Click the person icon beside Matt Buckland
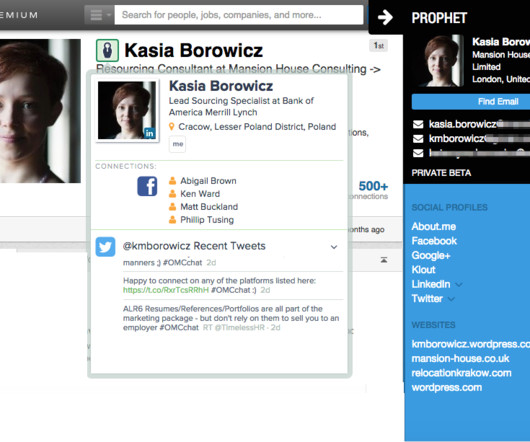This screenshot has height=442, width=530. click(172, 206)
